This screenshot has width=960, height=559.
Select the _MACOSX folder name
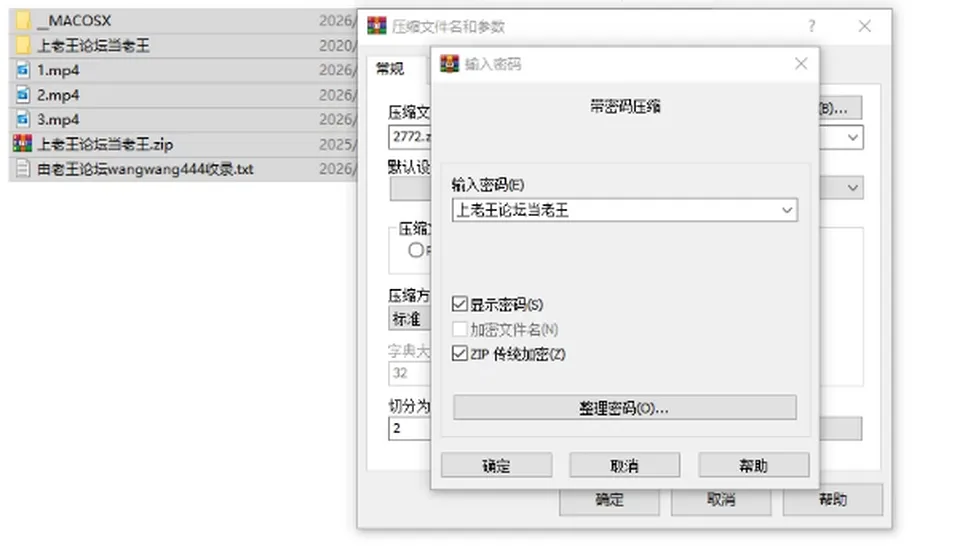tap(74, 21)
